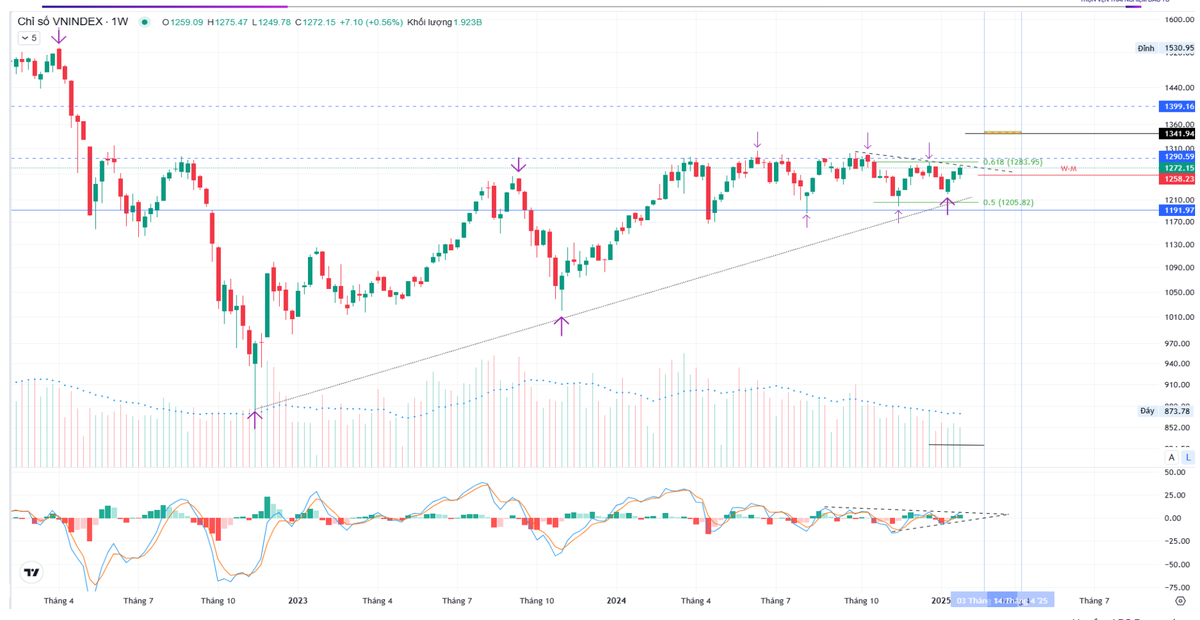Click the red W-M text label
The width and height of the screenshot is (1200, 620).
pyautogui.click(x=1068, y=169)
